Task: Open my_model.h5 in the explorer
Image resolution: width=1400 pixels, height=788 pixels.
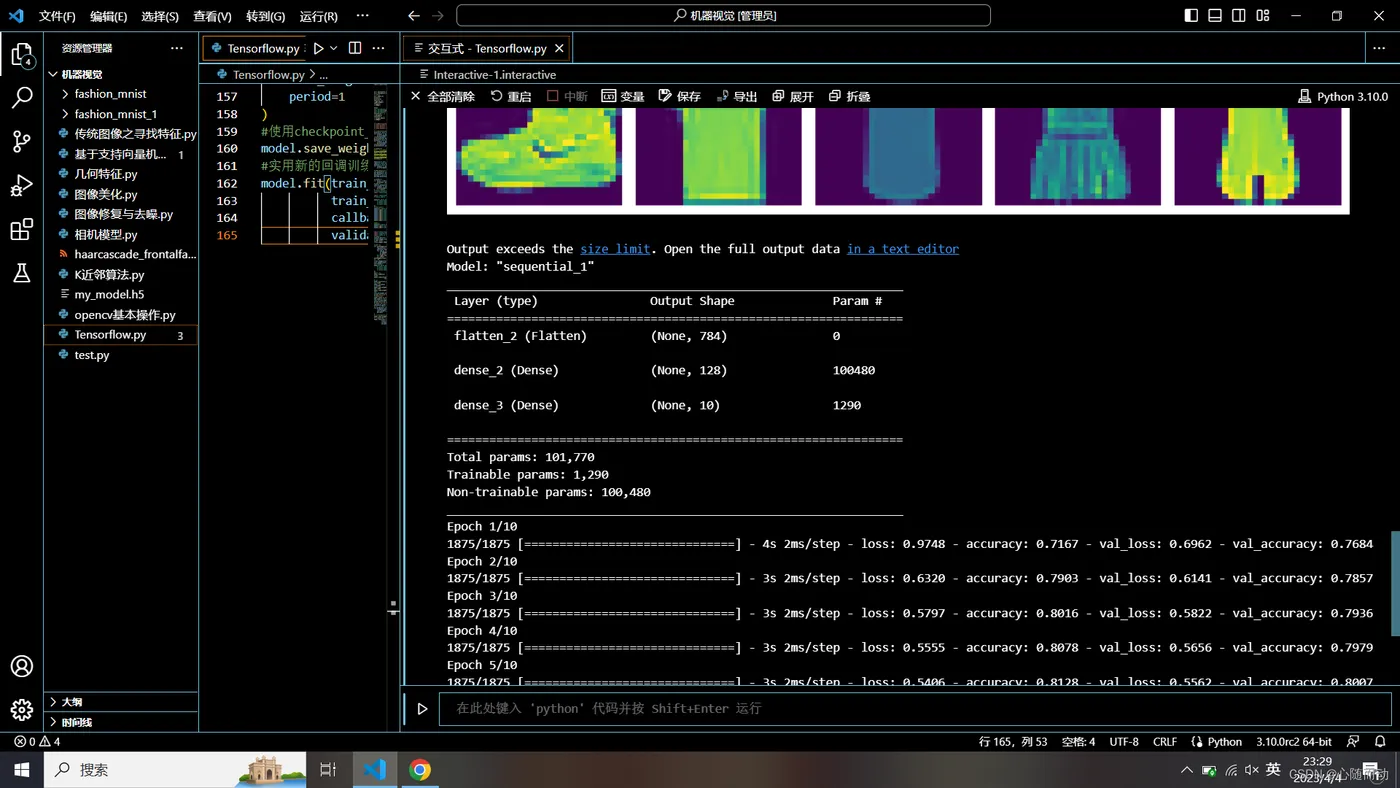Action: [x=121, y=294]
